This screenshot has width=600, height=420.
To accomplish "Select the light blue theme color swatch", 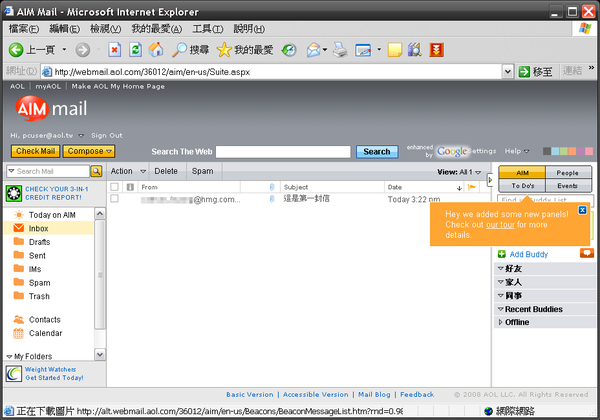I will point(555,151).
